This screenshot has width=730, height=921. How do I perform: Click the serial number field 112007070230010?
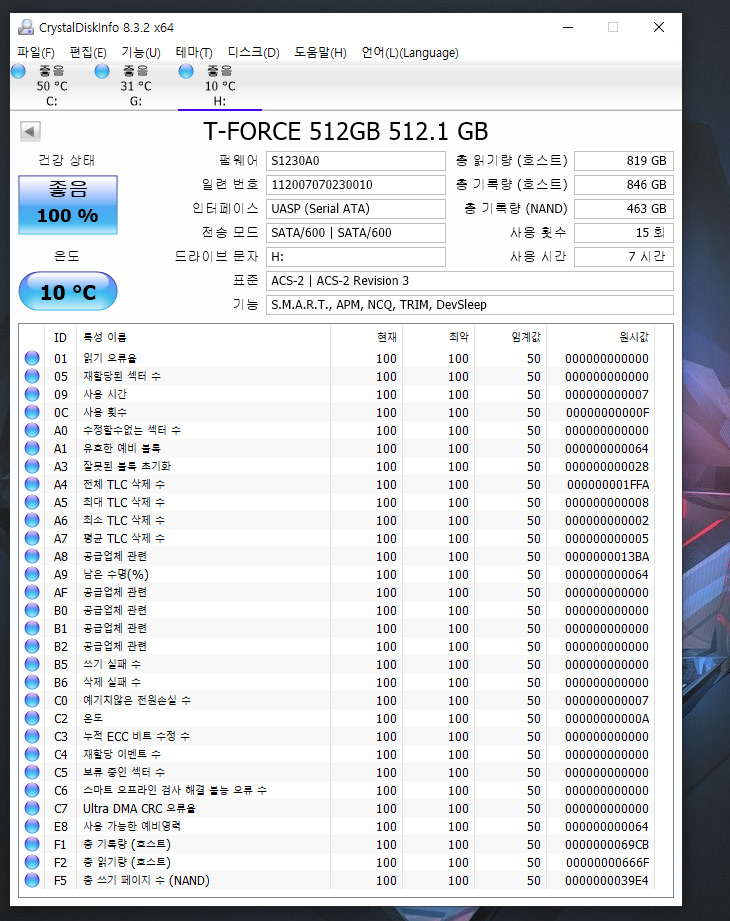355,185
